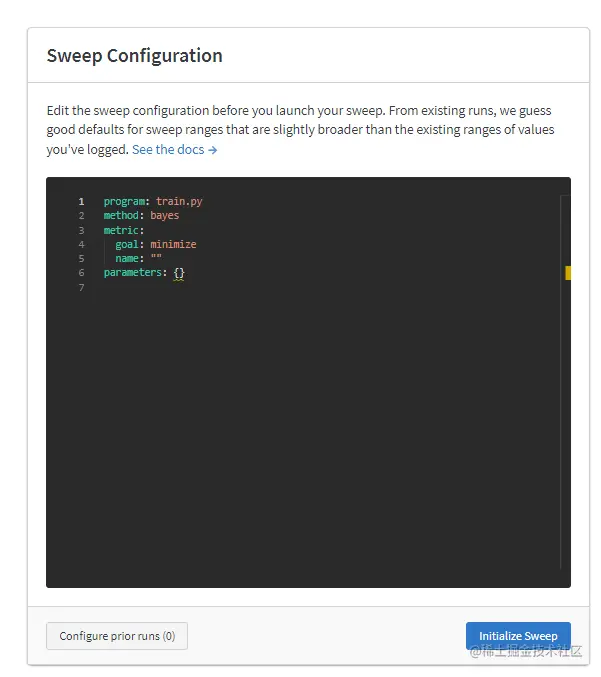
Task: Click the empty quotes after "name:"
Action: 156,258
